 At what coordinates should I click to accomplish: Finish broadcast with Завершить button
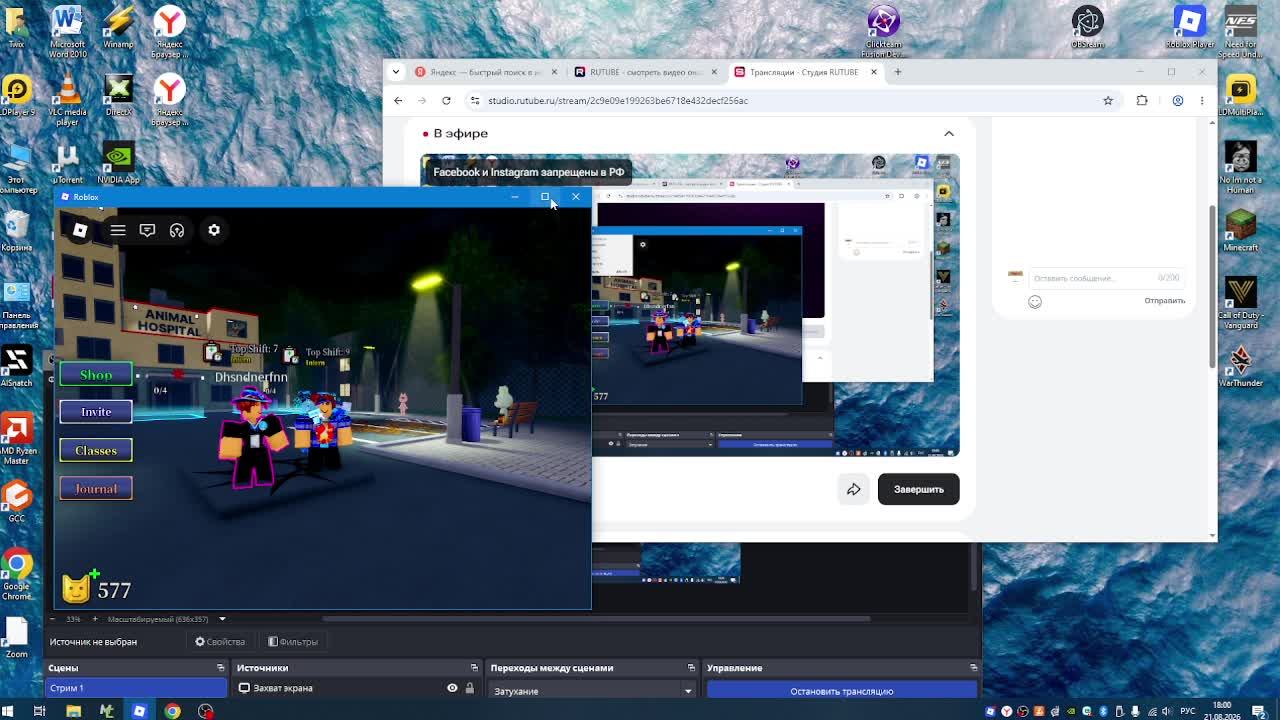click(x=918, y=489)
